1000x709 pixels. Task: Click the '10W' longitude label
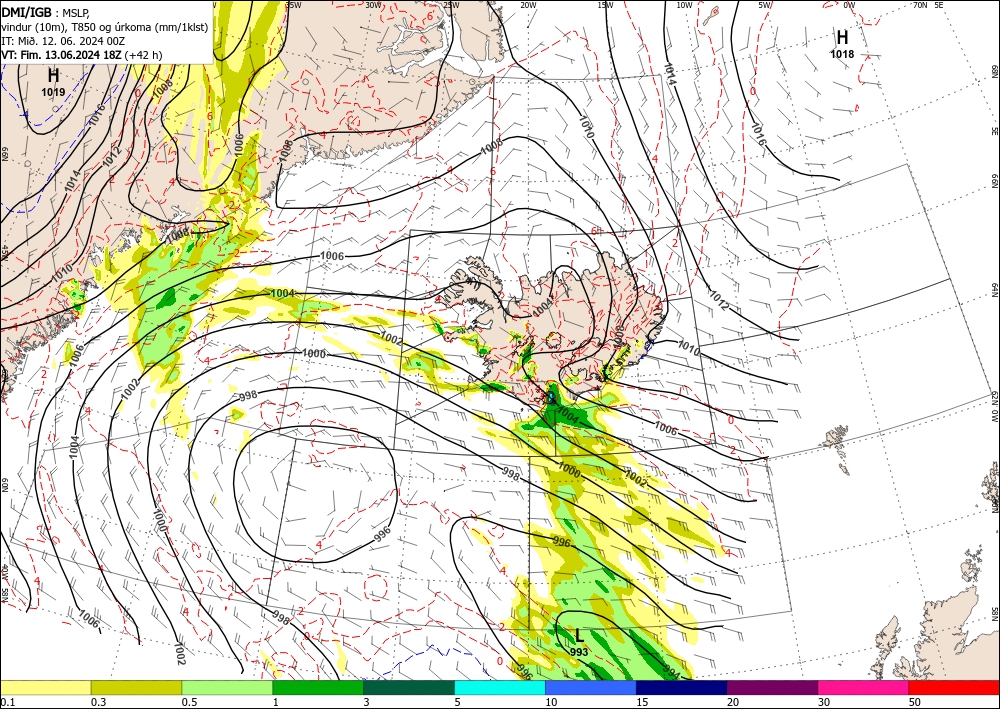[684, 5]
